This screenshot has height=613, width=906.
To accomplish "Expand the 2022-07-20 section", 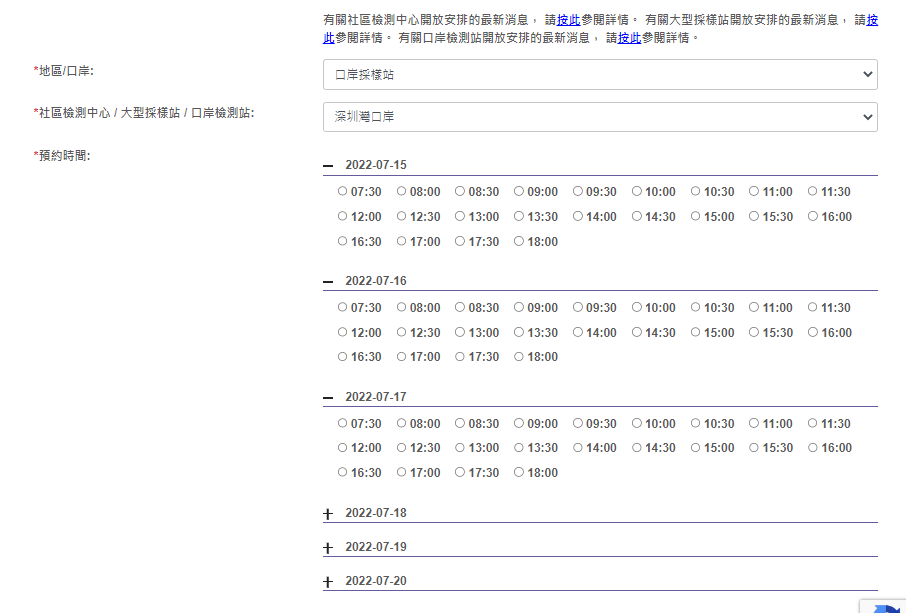I will 326,581.
